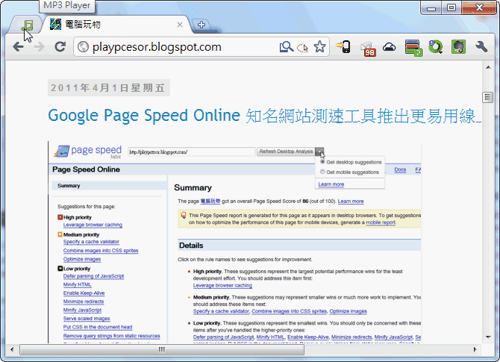Click Specify a cache validator in Details section
The height and width of the screenshot is (362, 500).
[221, 311]
